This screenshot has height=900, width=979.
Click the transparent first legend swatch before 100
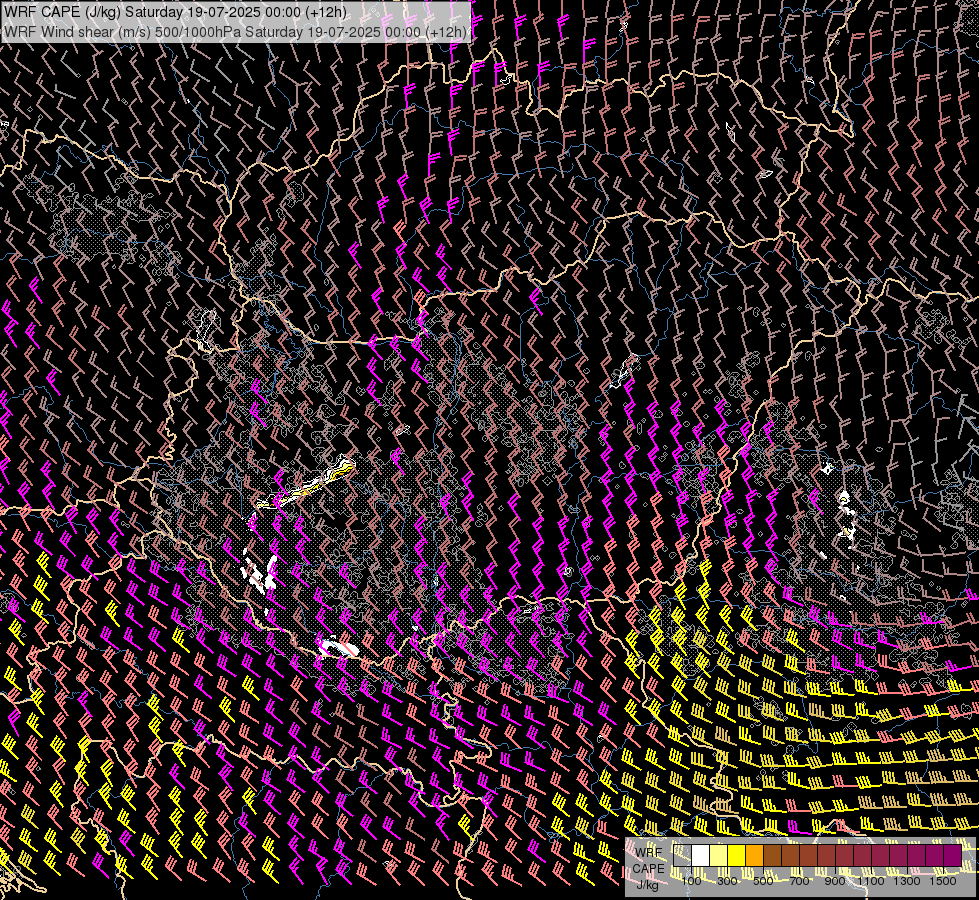coord(682,855)
